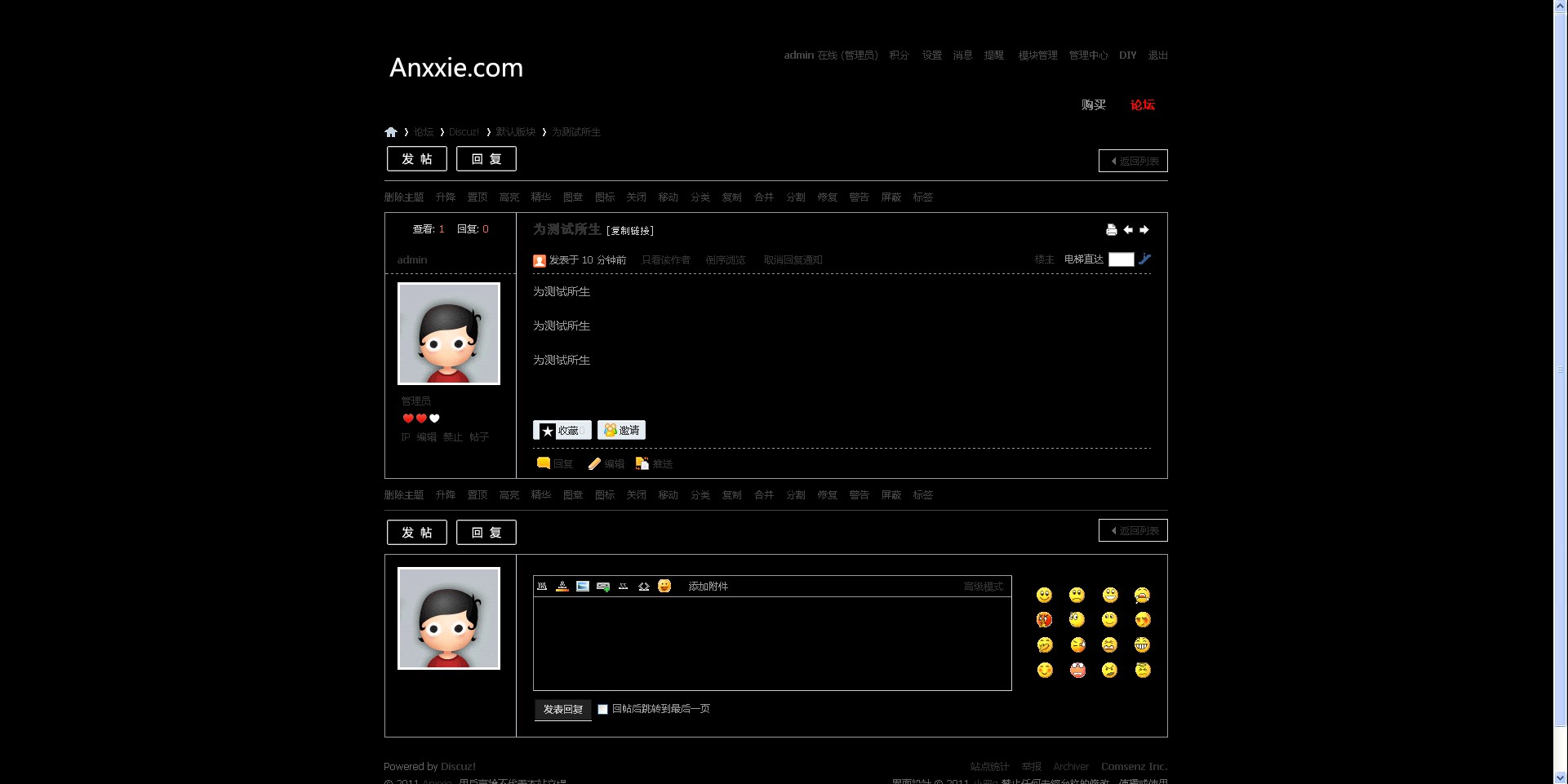The height and width of the screenshot is (784, 1568).
Task: Click 禁止 link under the avatar
Action: (453, 437)
